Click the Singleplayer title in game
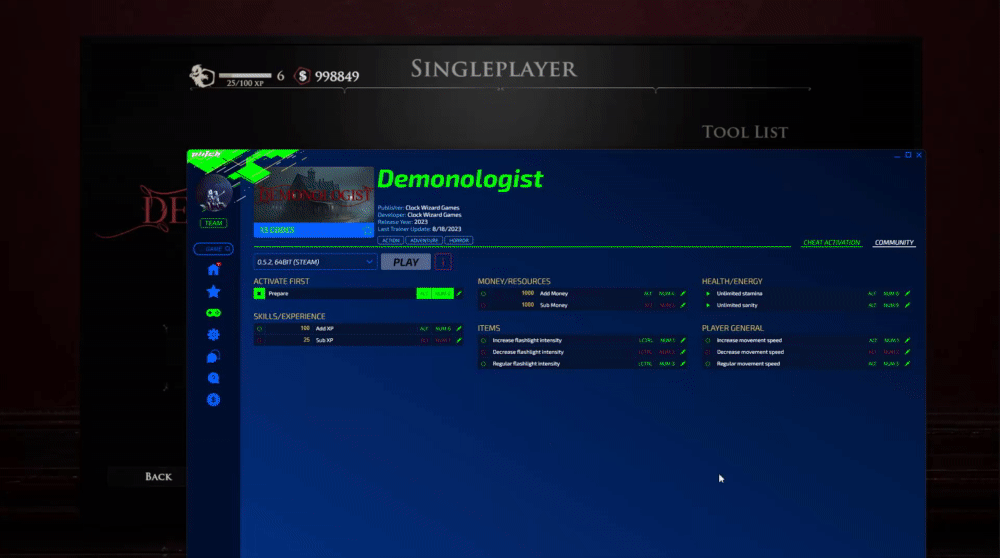Screen dimensions: 1000x558 [494, 69]
